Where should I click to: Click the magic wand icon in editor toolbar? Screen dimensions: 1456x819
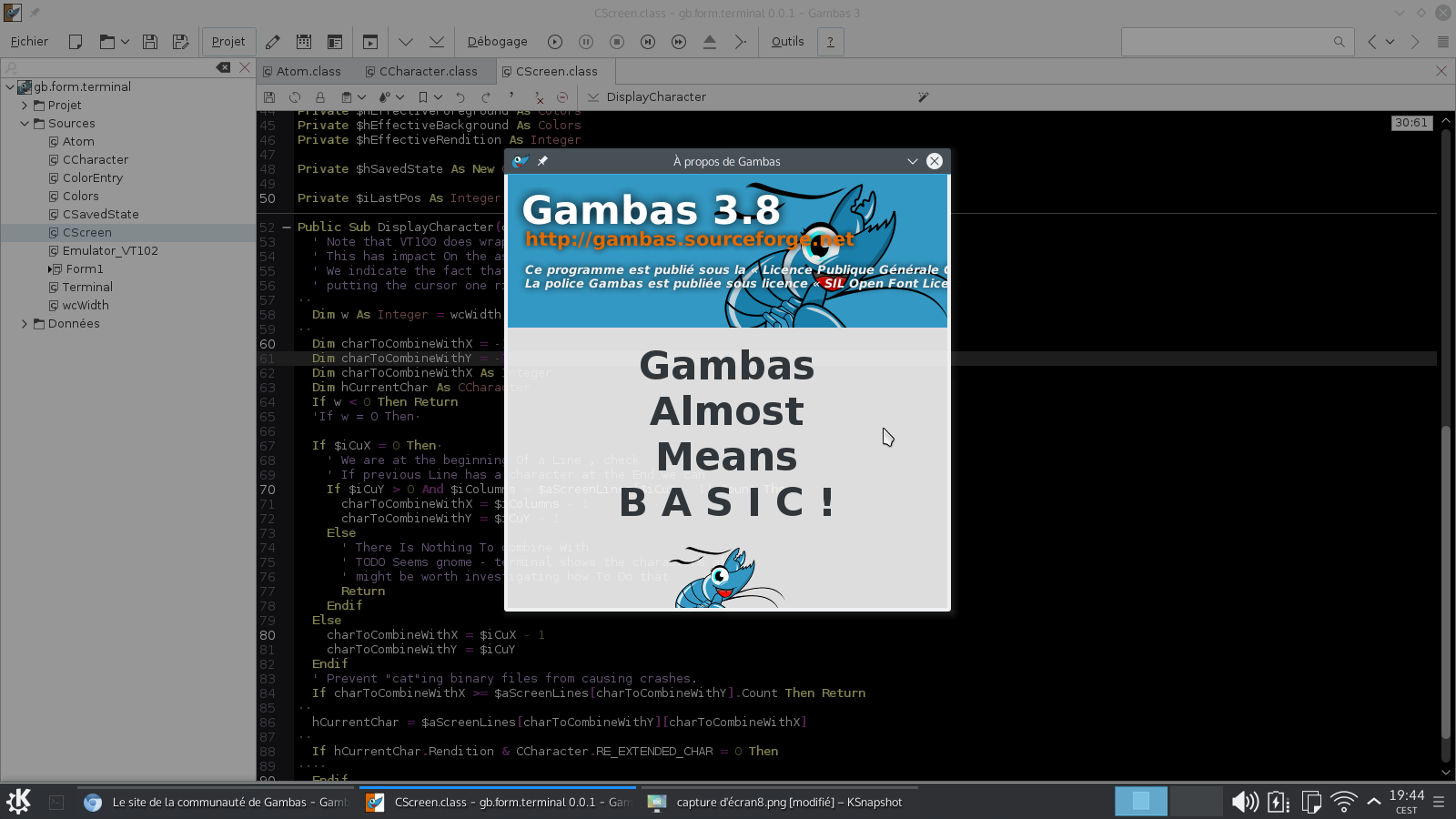point(923,97)
